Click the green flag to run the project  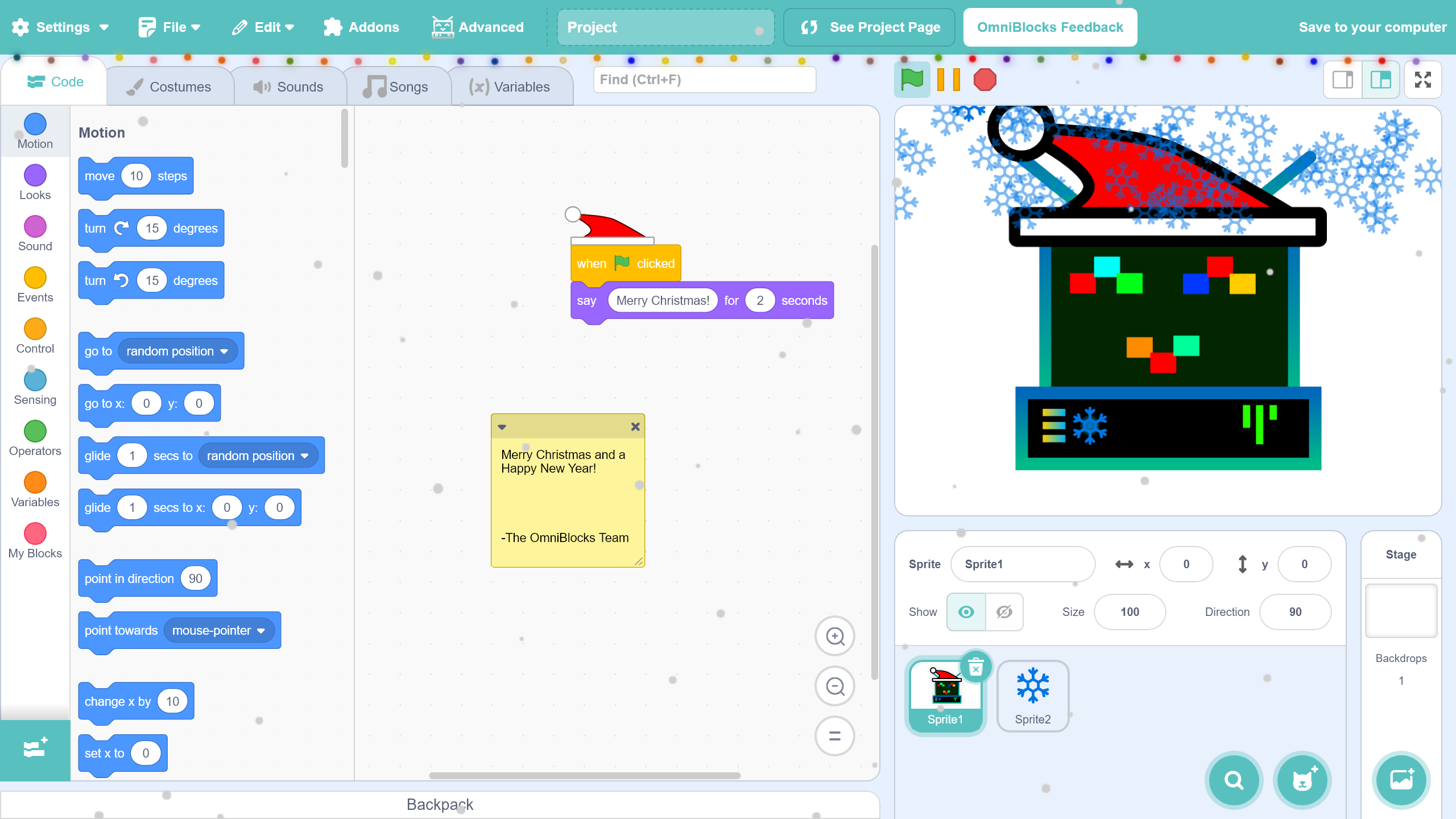click(912, 80)
